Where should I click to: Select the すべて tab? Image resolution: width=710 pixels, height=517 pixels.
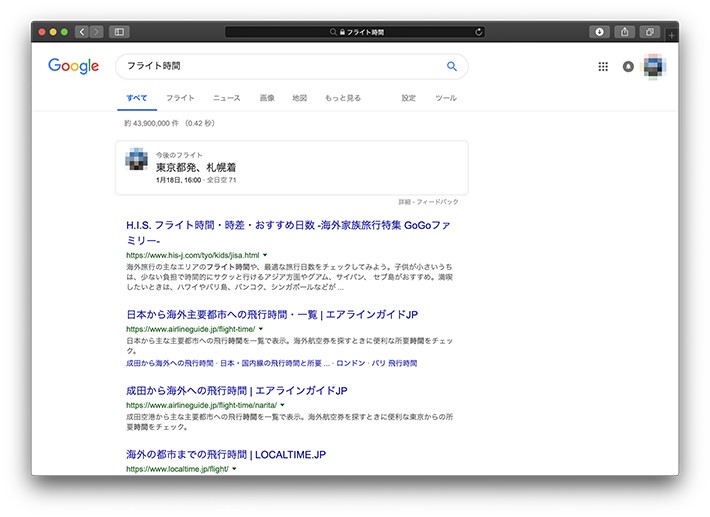[x=137, y=98]
